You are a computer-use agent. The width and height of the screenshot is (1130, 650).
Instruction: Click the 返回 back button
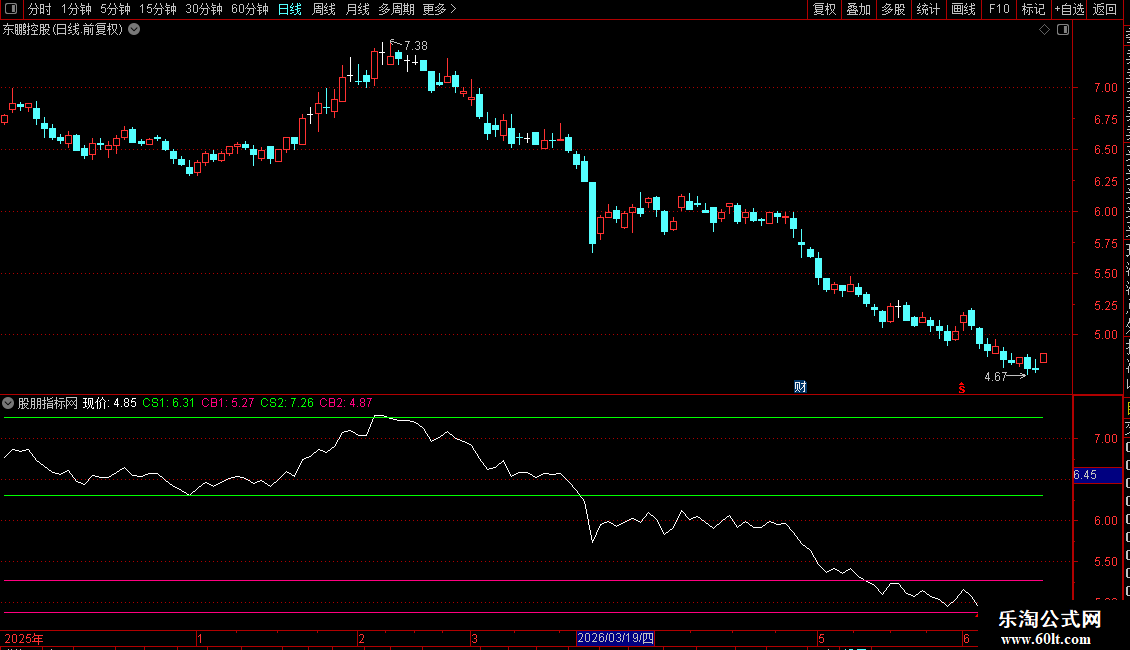click(x=1104, y=9)
